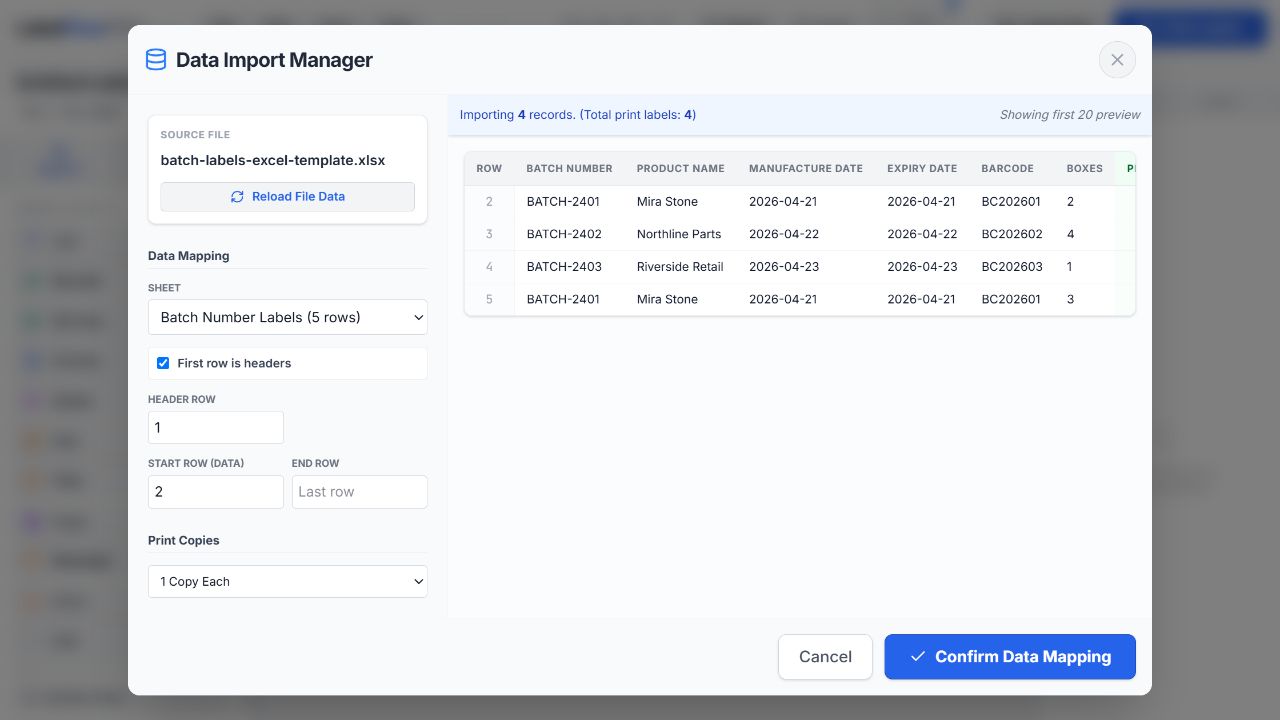Click expiry date 2026-04-23
Viewport: 1280px width, 720px height.
(921, 267)
